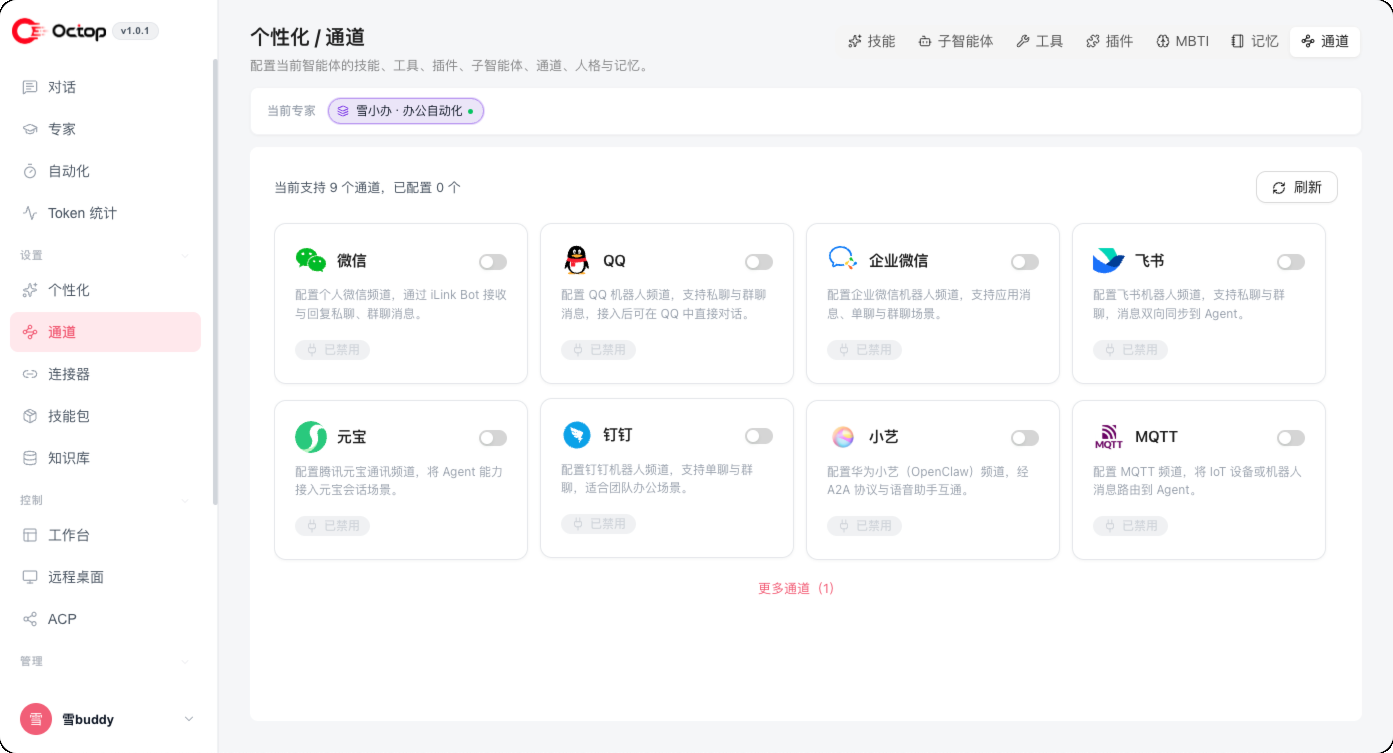Image resolution: width=1393 pixels, height=753 pixels.
Task: Enable the 钉钉 channel switch
Action: pyautogui.click(x=759, y=436)
